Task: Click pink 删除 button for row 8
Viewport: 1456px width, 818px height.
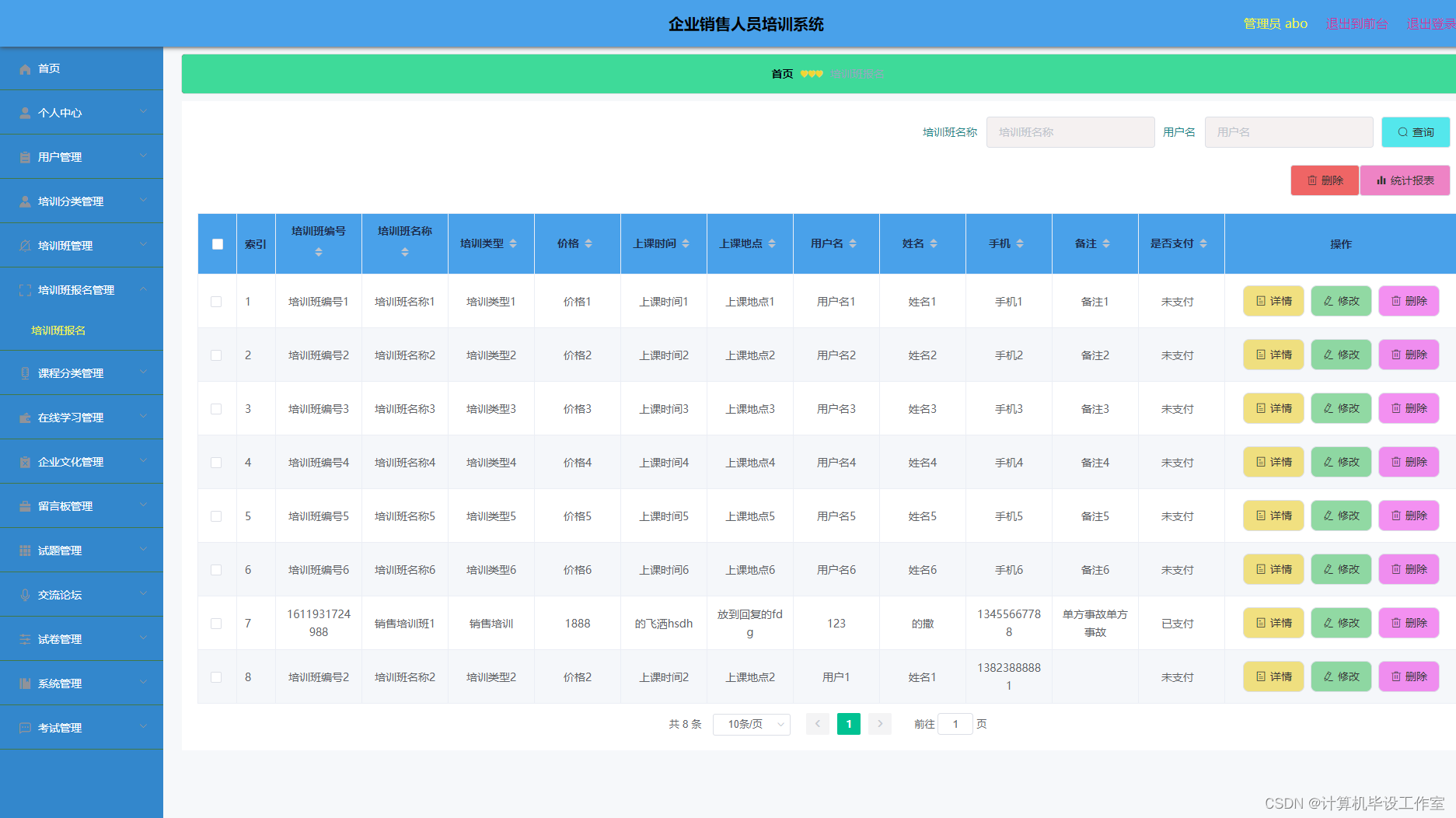Action: [1409, 676]
